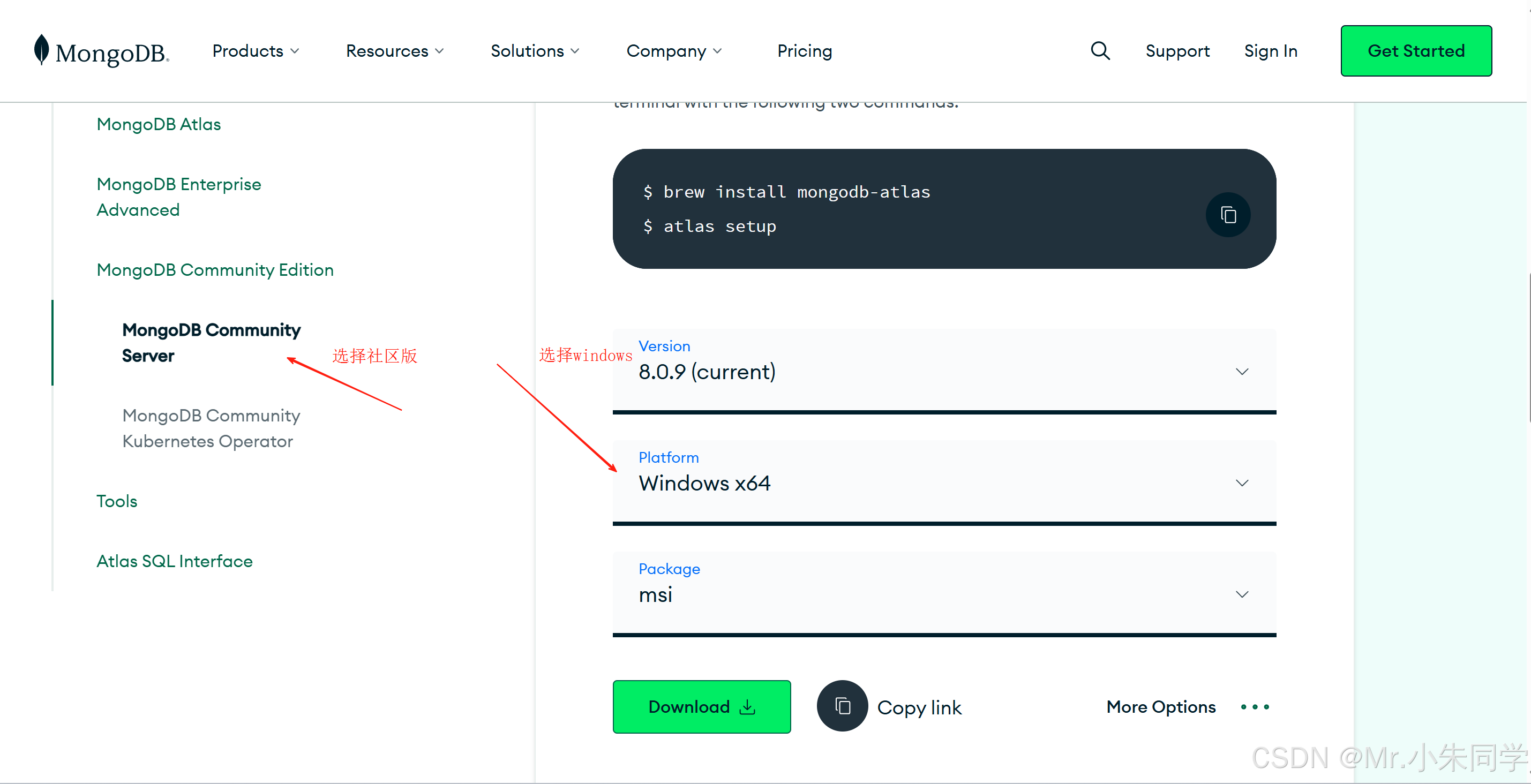The width and height of the screenshot is (1531, 784).
Task: Open the More Options three dots
Action: point(1255,707)
